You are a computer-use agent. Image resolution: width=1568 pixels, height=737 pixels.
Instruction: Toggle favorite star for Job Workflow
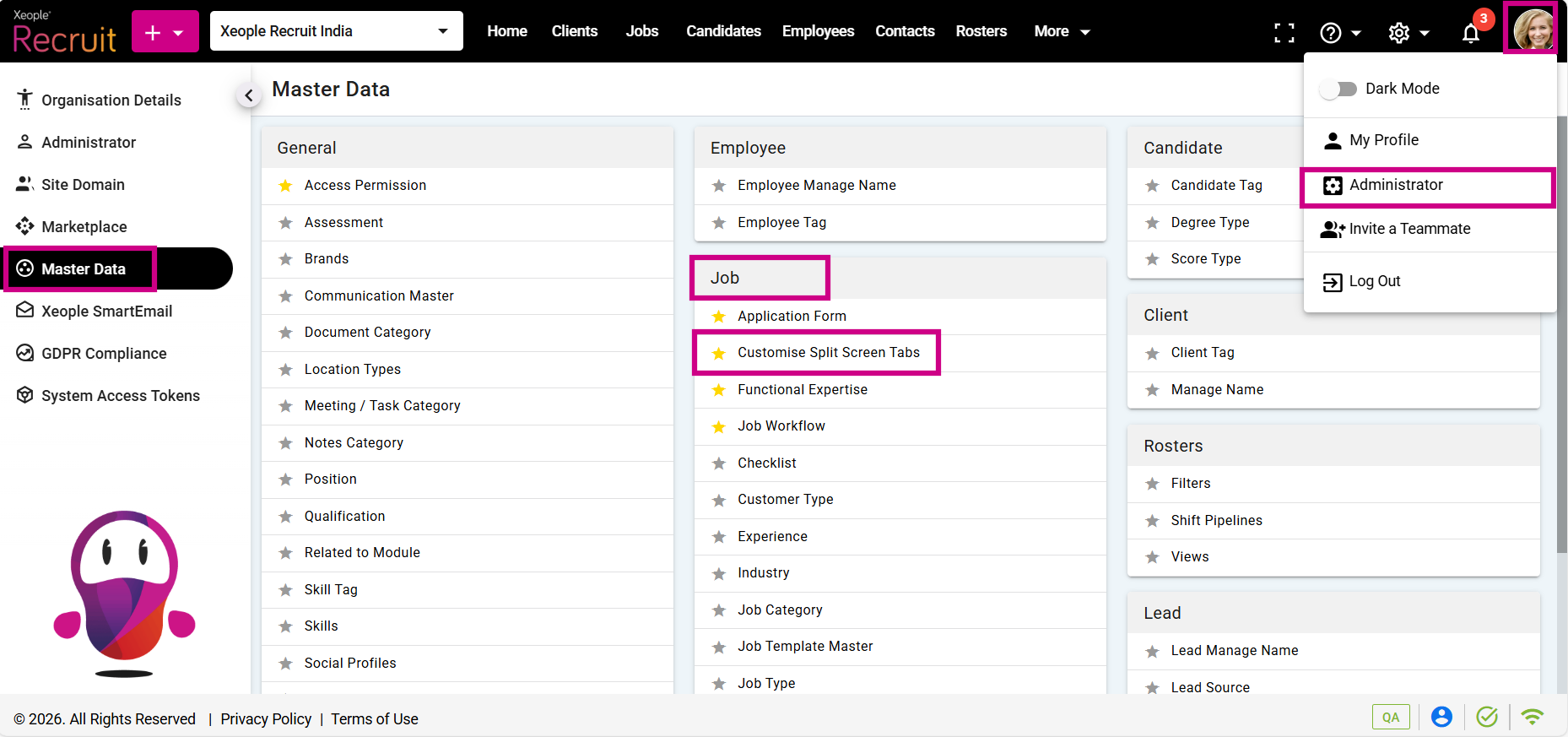[x=719, y=426]
